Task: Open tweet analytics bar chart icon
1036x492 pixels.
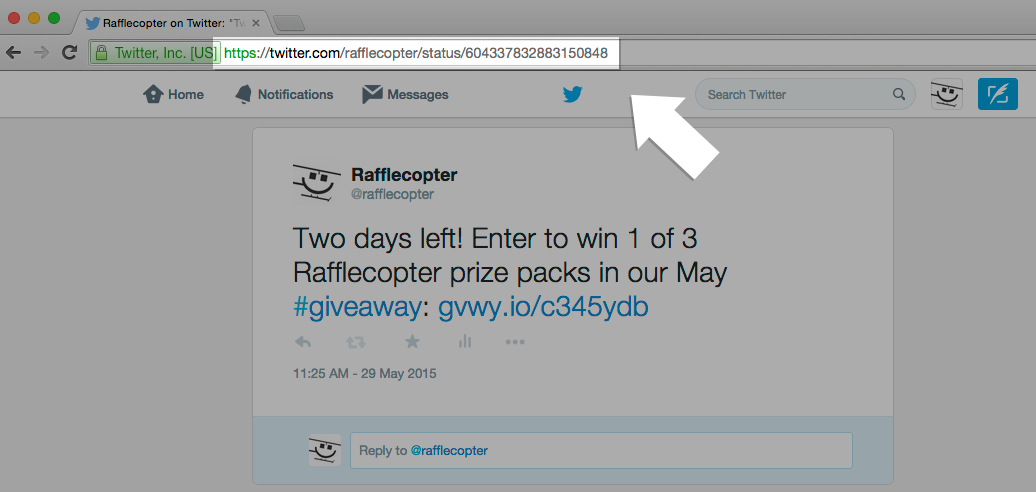Action: (x=464, y=341)
